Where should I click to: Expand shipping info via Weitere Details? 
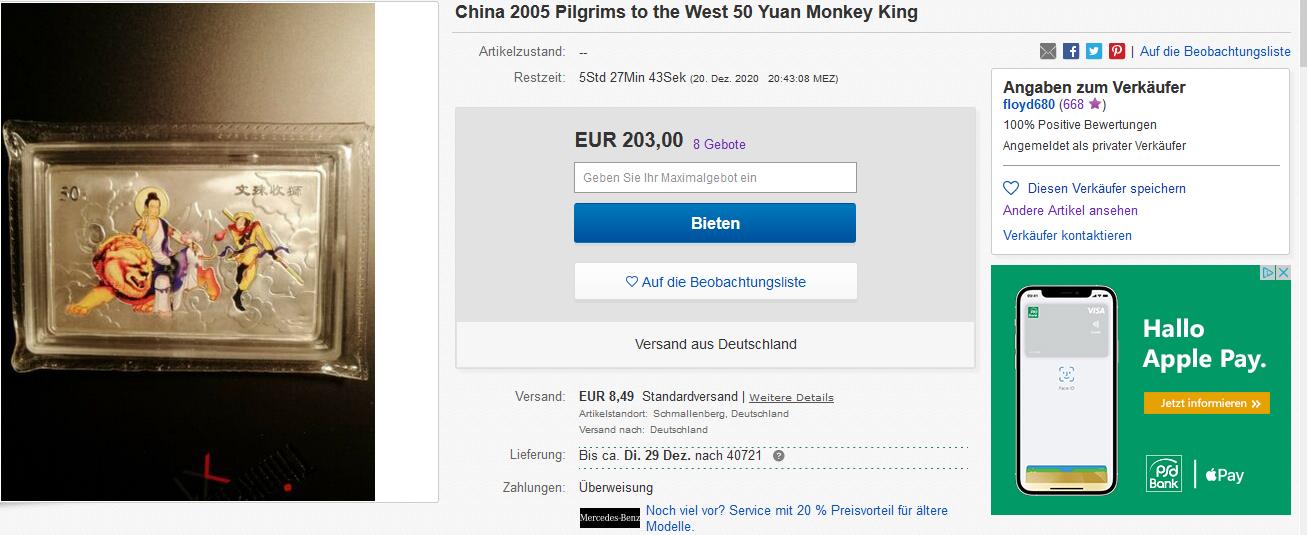click(791, 397)
